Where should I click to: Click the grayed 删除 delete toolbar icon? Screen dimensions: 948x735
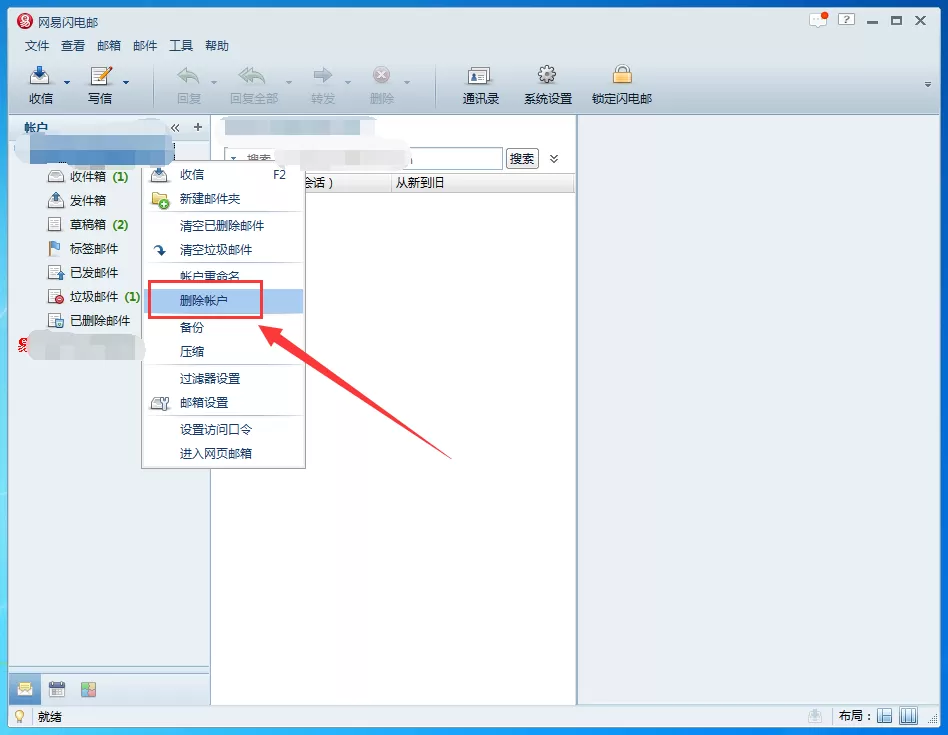point(381,76)
